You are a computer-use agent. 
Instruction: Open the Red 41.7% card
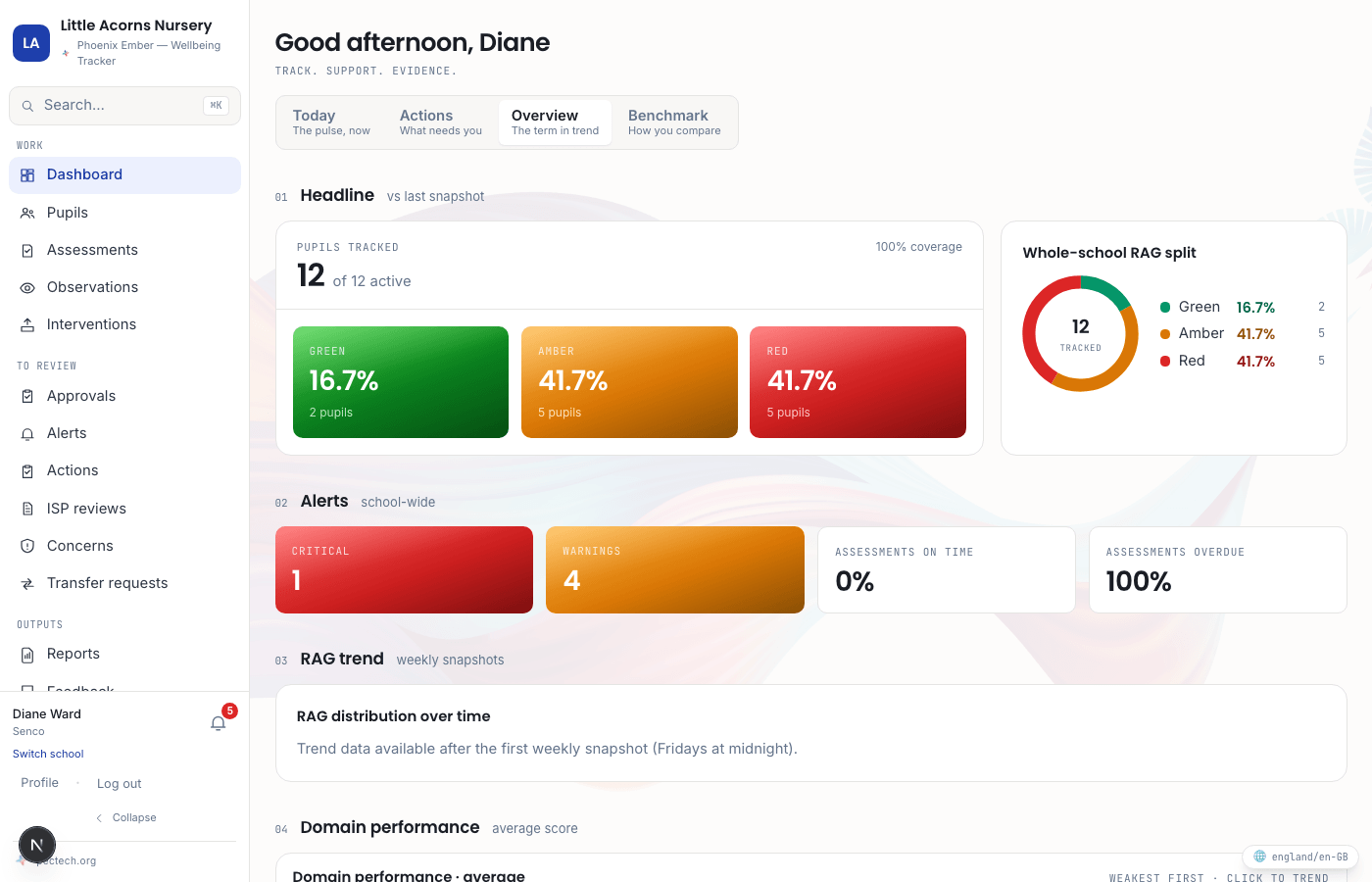(857, 382)
